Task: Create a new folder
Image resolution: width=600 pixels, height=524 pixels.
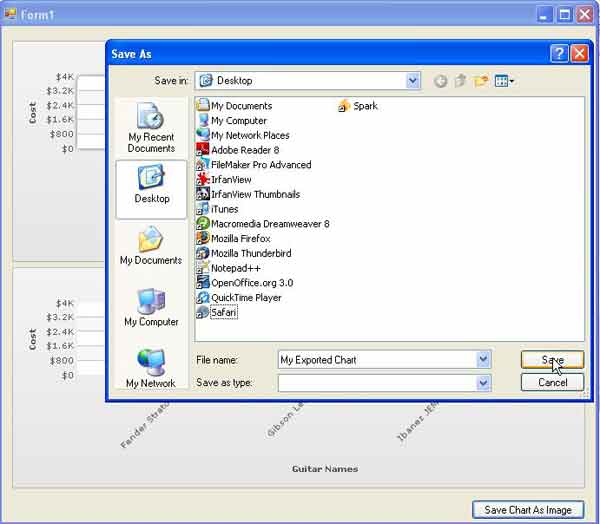Action: click(481, 81)
